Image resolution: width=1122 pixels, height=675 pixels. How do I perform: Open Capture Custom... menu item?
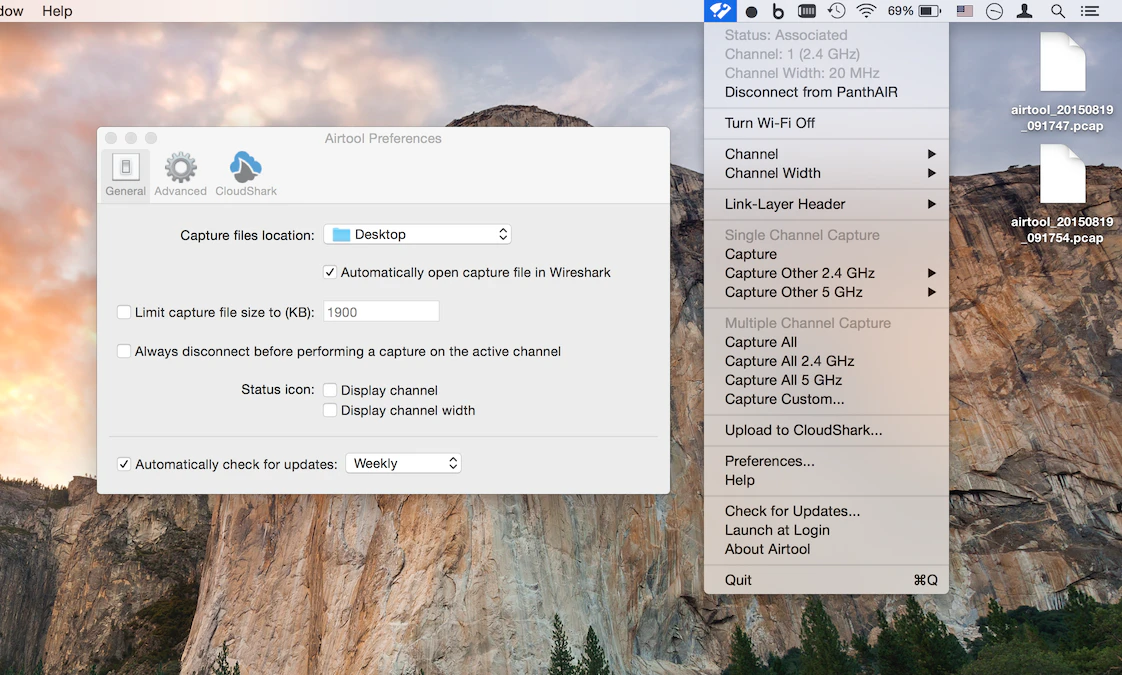coord(826,399)
